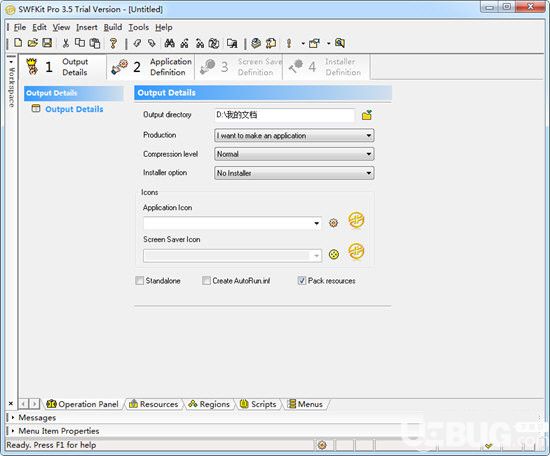Uncheck the Pack resources checkbox
The image size is (550, 456).
point(302,281)
